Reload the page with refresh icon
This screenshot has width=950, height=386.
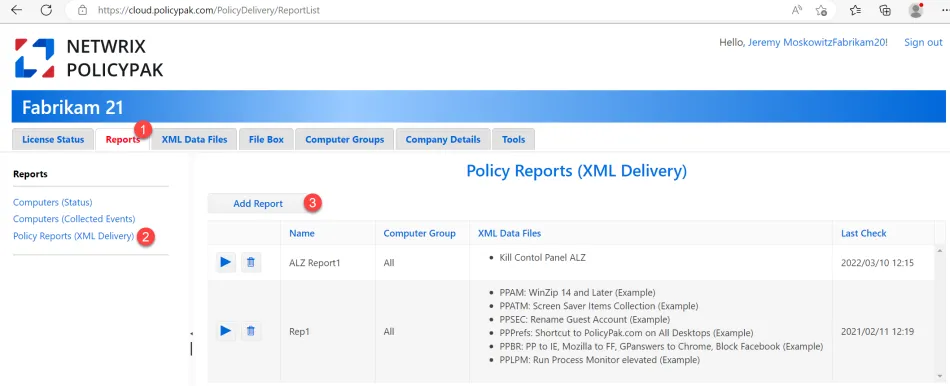pyautogui.click(x=46, y=10)
